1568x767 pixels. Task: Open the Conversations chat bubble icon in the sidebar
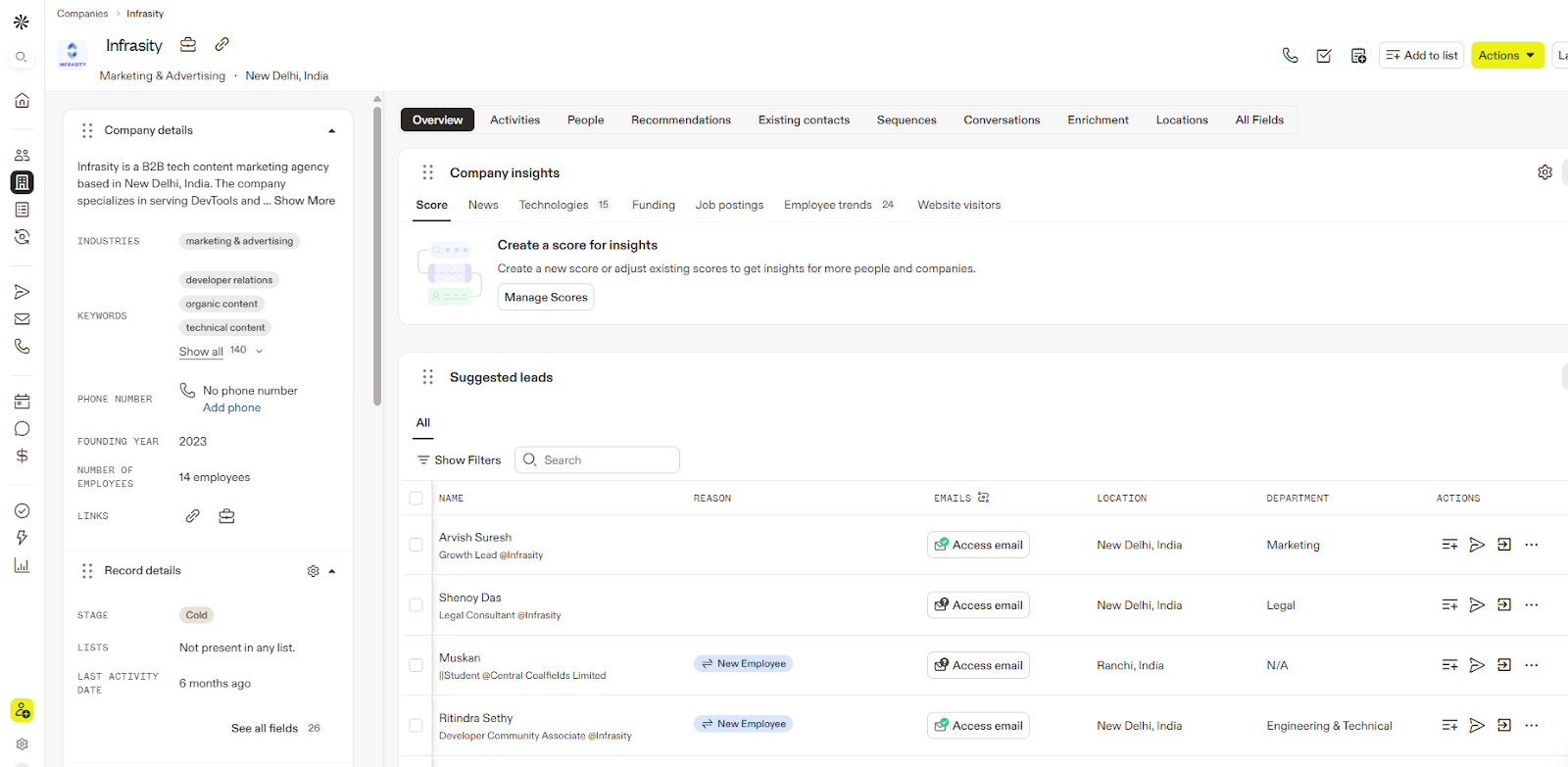pos(22,429)
